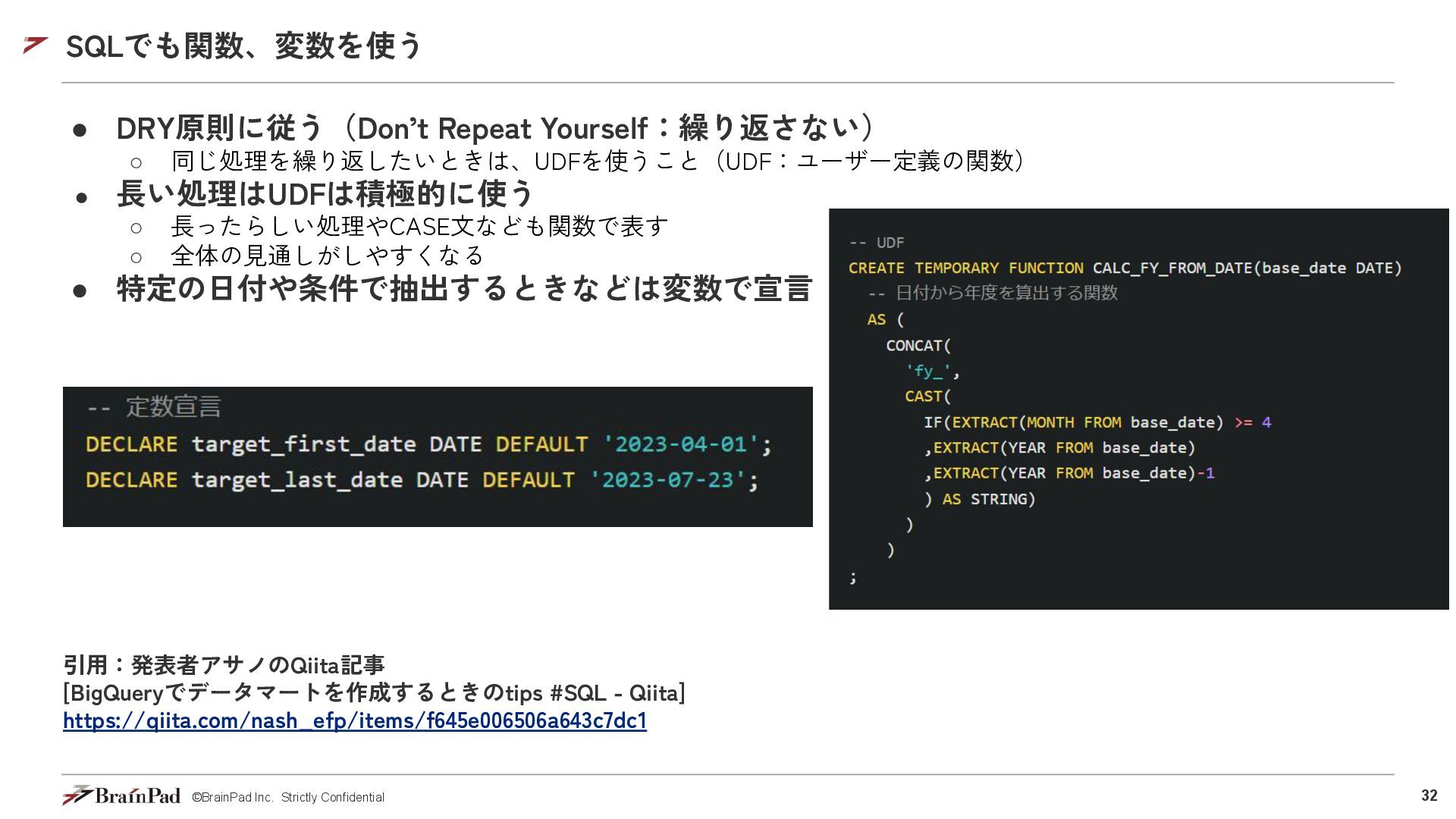Click the CONCAT( line in code
This screenshot has width=1456, height=819.
coord(918,346)
